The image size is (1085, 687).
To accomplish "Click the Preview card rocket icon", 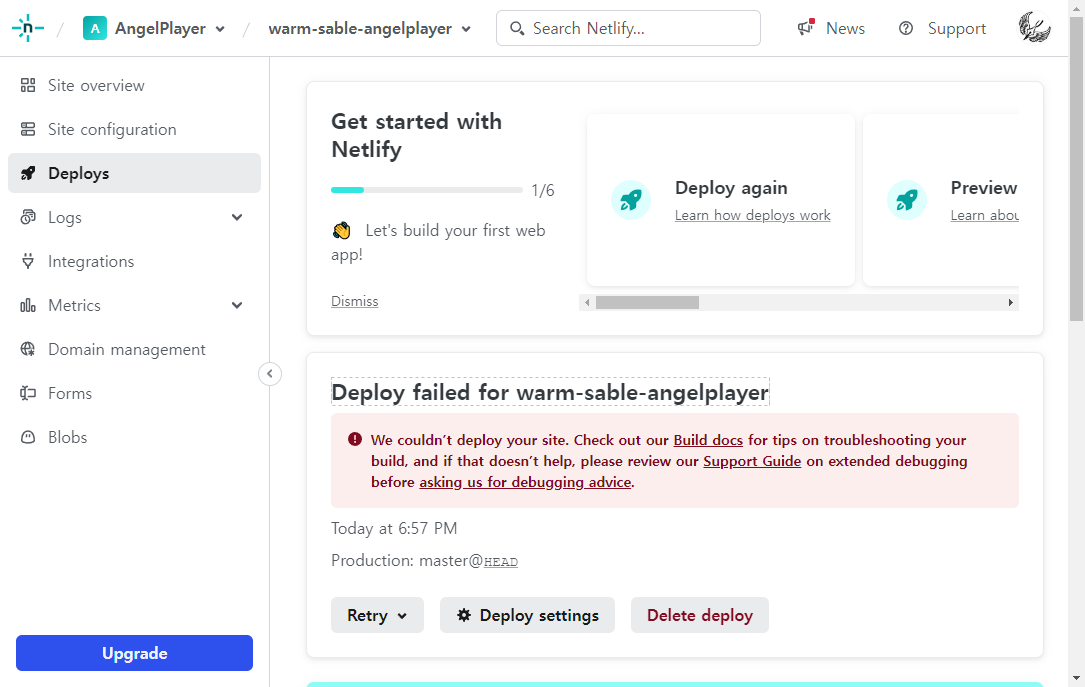I will pyautogui.click(x=906, y=200).
